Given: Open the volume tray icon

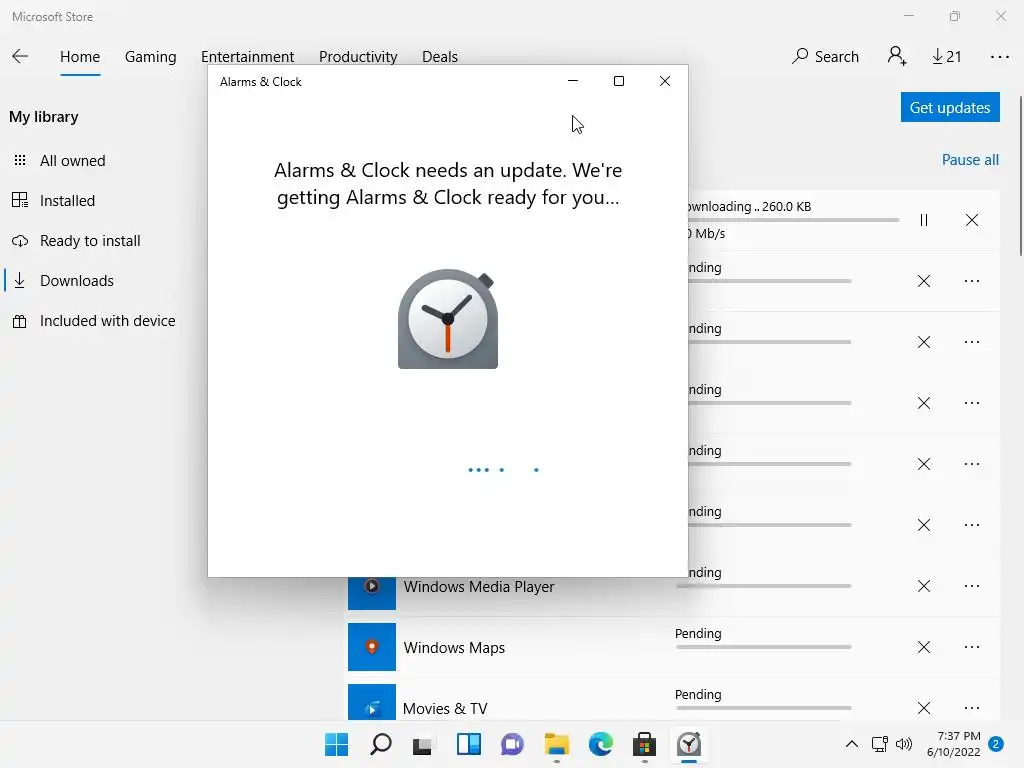Looking at the screenshot, I should (904, 744).
